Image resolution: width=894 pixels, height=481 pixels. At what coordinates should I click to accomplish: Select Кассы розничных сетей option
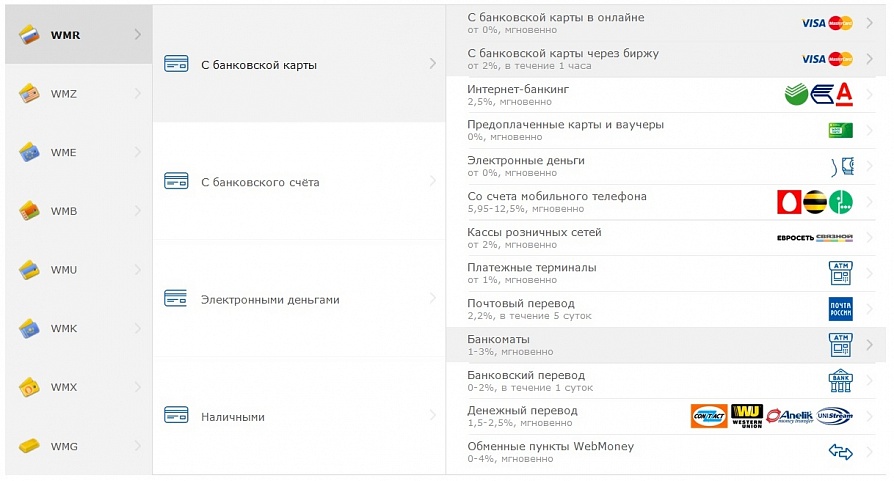[x=665, y=238]
